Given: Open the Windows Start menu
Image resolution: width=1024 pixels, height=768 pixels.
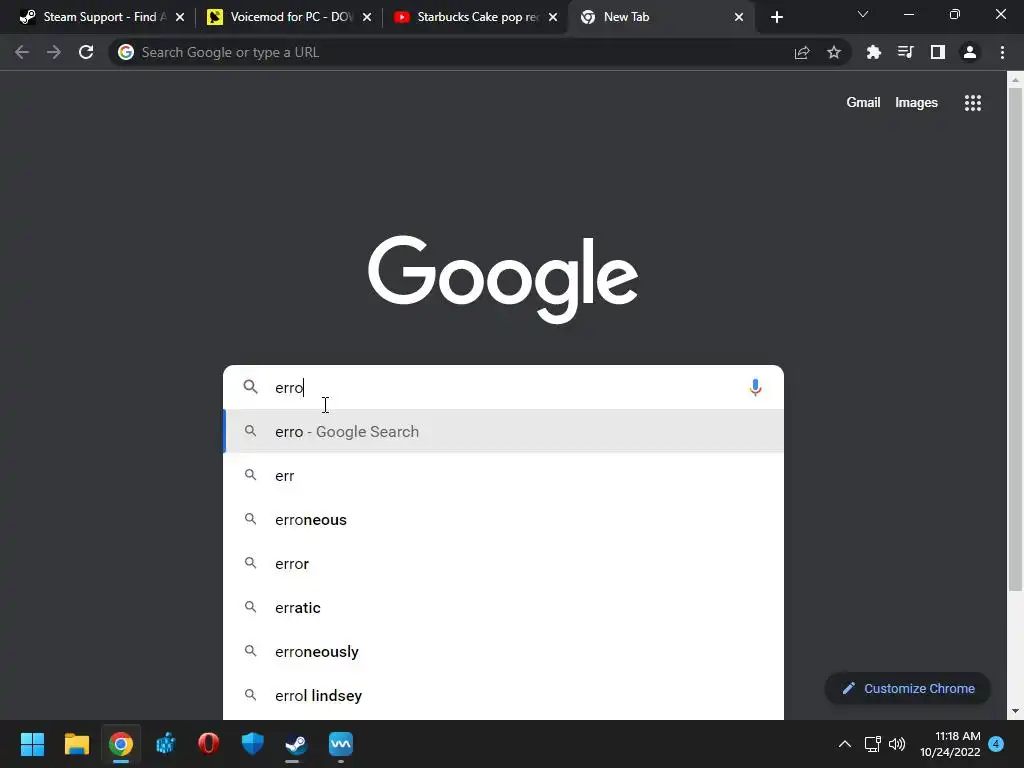Looking at the screenshot, I should click(32, 744).
